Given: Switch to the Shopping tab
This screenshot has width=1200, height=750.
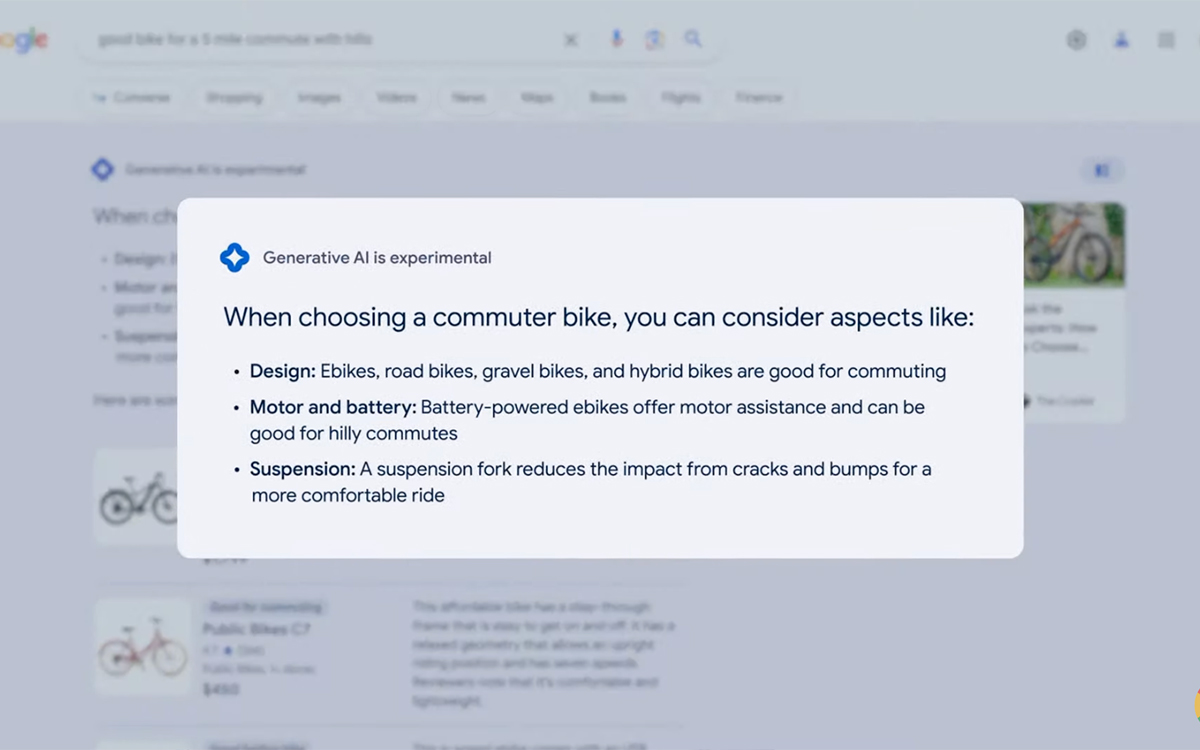Looking at the screenshot, I should coord(234,98).
